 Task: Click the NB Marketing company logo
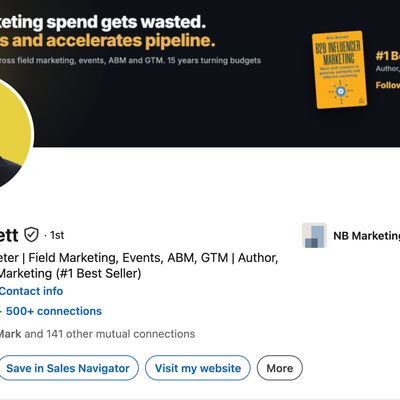coord(314,236)
